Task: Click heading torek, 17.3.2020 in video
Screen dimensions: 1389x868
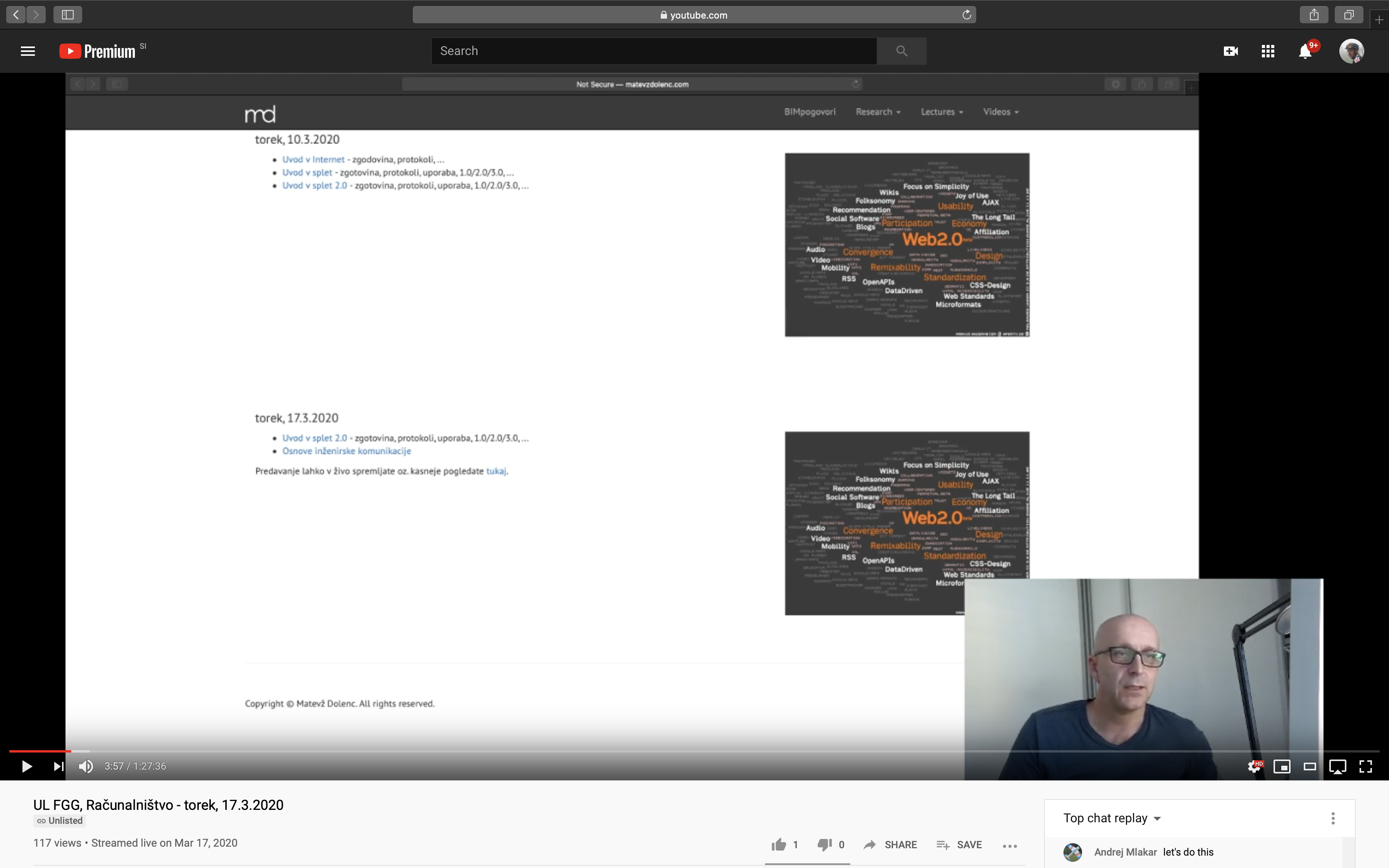Action: [x=297, y=418]
